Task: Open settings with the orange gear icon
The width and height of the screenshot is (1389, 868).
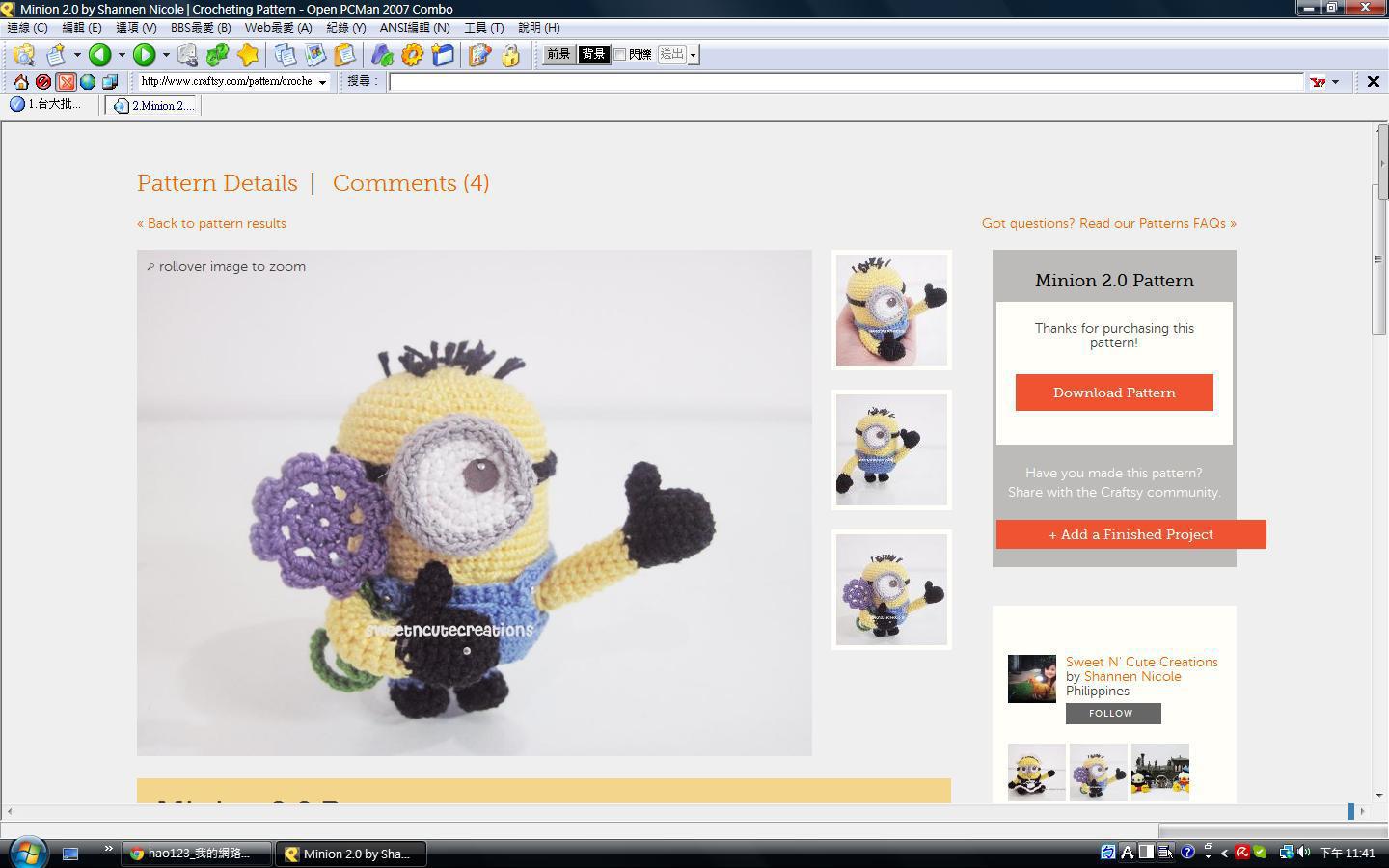Action: (412, 55)
